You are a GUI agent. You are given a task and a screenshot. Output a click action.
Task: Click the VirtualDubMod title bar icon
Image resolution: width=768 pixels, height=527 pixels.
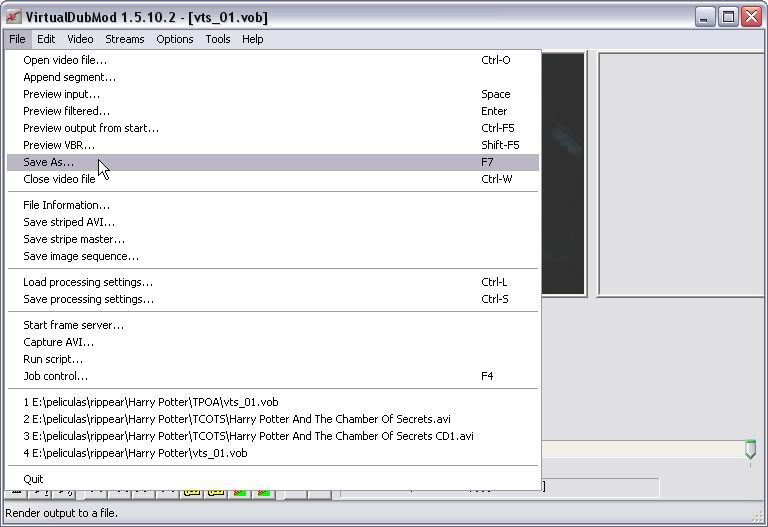click(x=13, y=17)
